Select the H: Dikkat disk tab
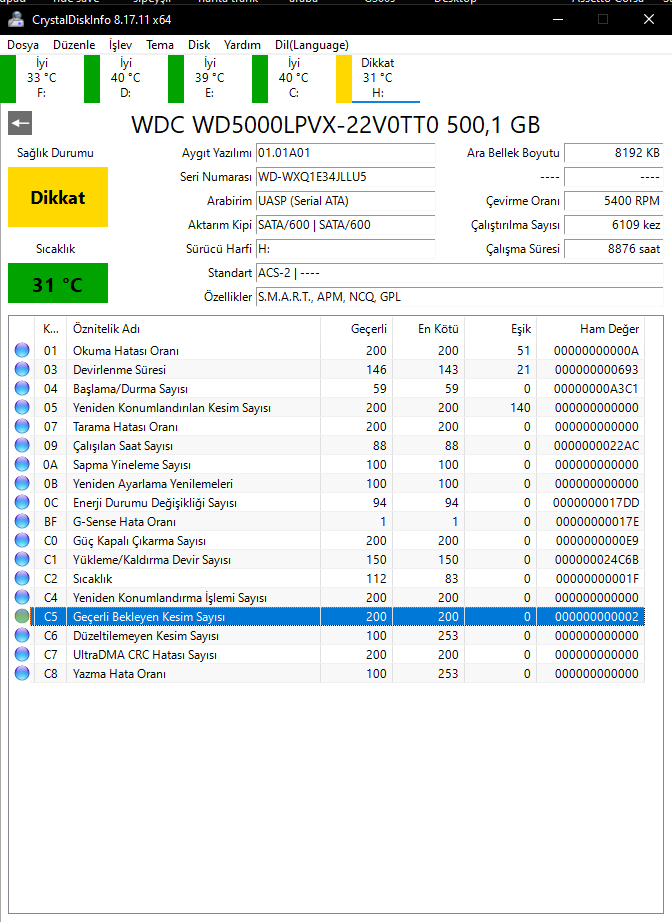Image resolution: width=672 pixels, height=922 pixels. point(377,78)
